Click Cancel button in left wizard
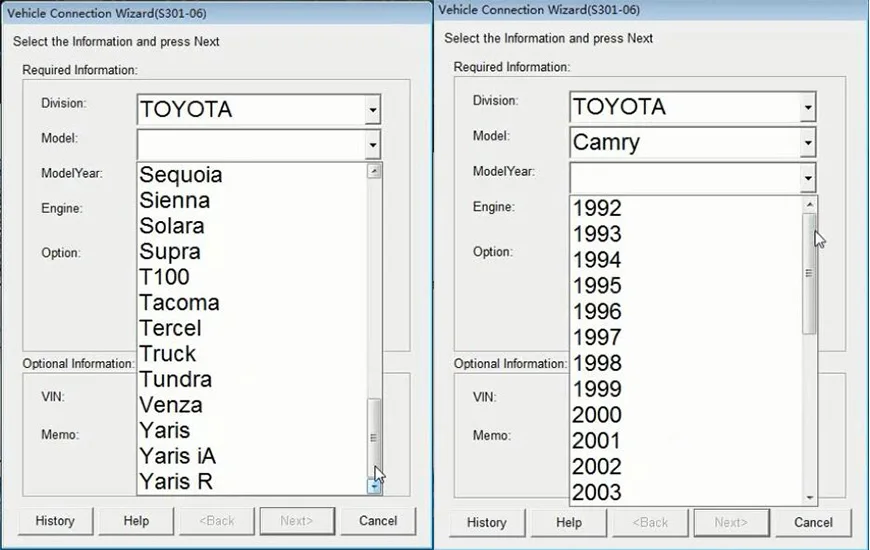The width and height of the screenshot is (870, 550). coord(378,521)
